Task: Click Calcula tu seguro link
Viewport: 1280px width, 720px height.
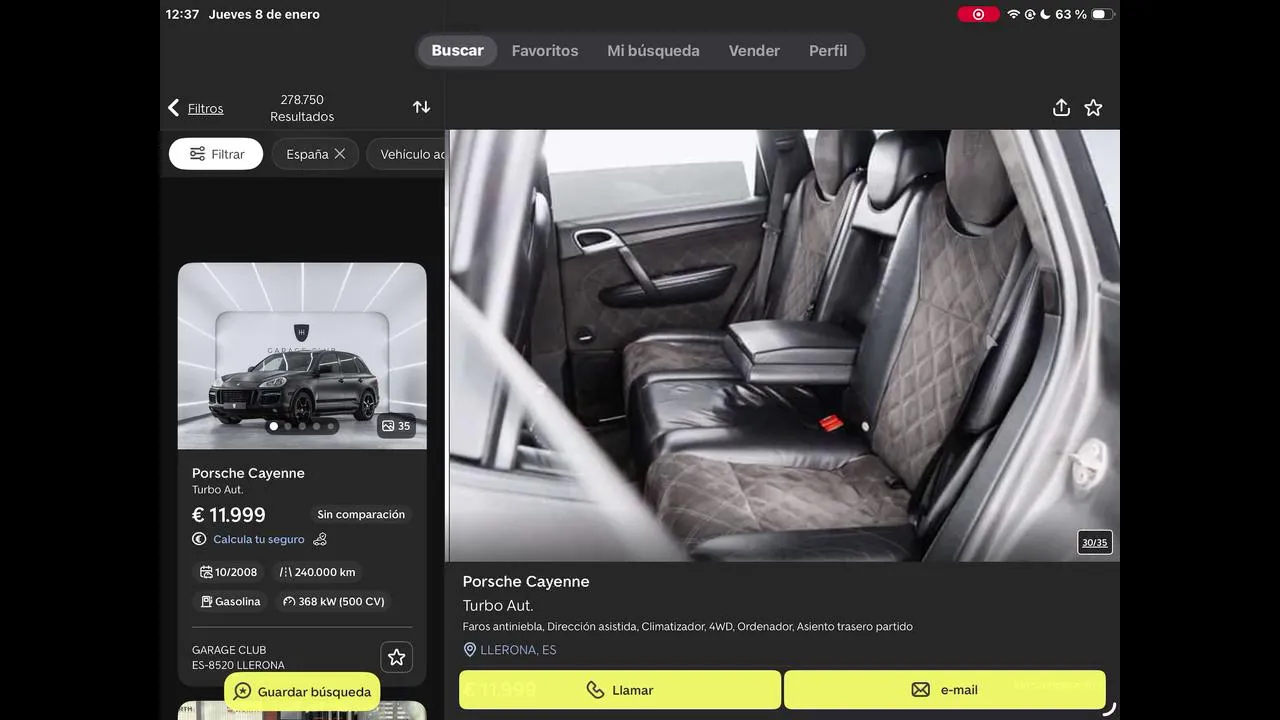Action: pos(258,539)
